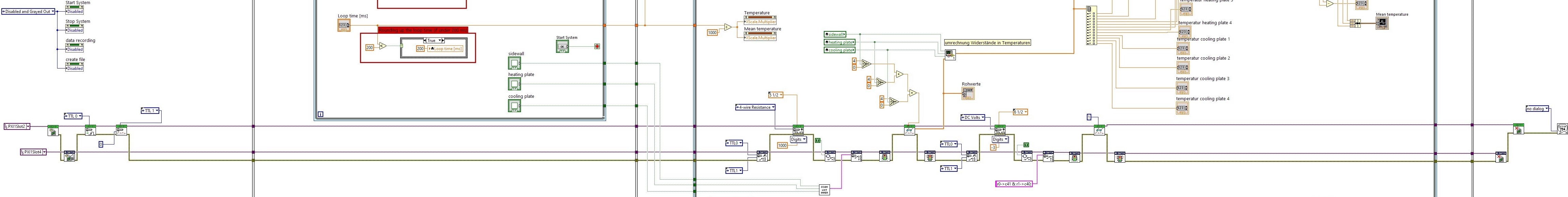This screenshot has width=1568, height=197.
Task: Select the heating plate Boolean control terminal
Action: (514, 84)
